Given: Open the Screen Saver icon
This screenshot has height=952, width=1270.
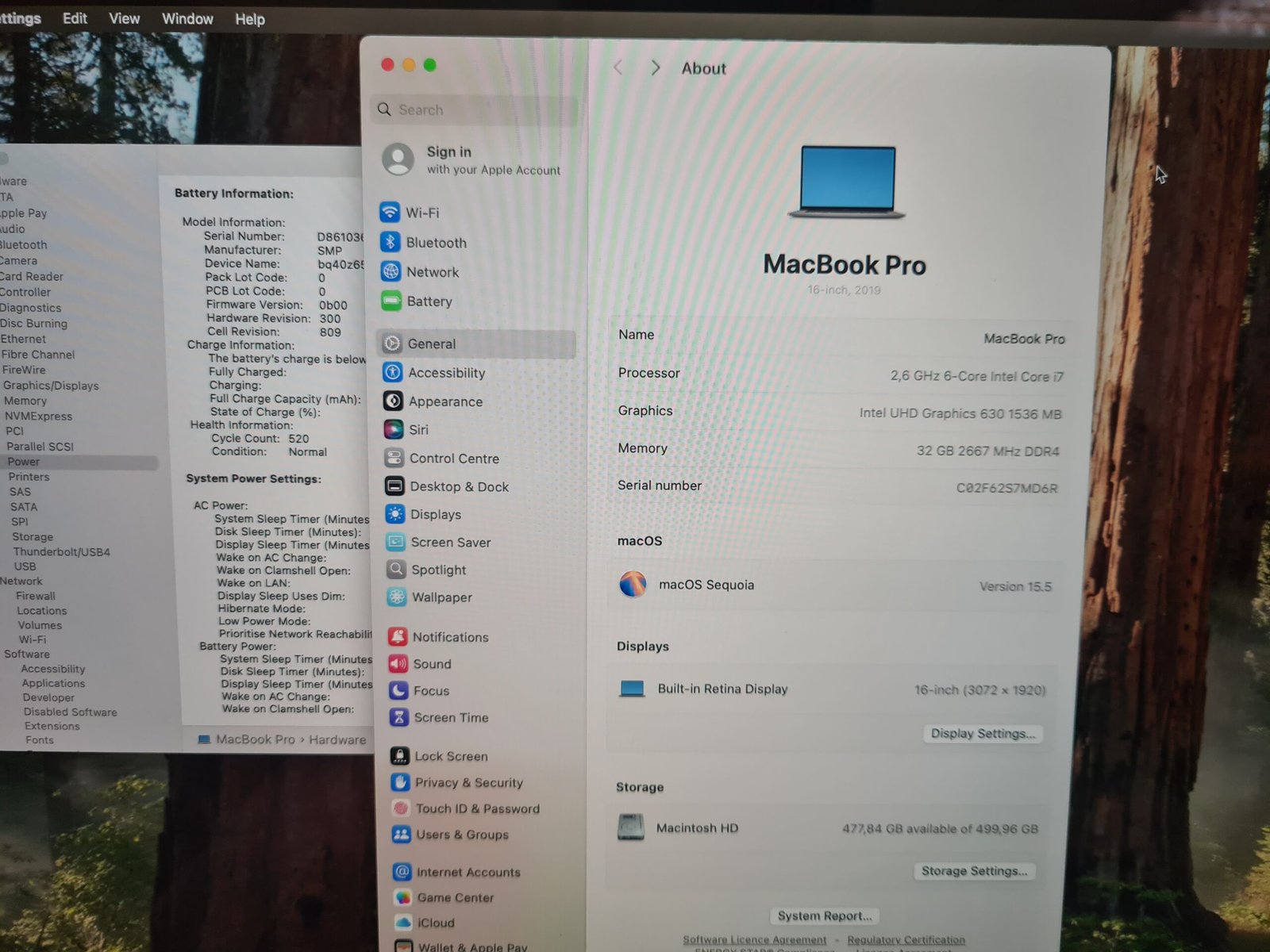Looking at the screenshot, I should pyautogui.click(x=395, y=542).
